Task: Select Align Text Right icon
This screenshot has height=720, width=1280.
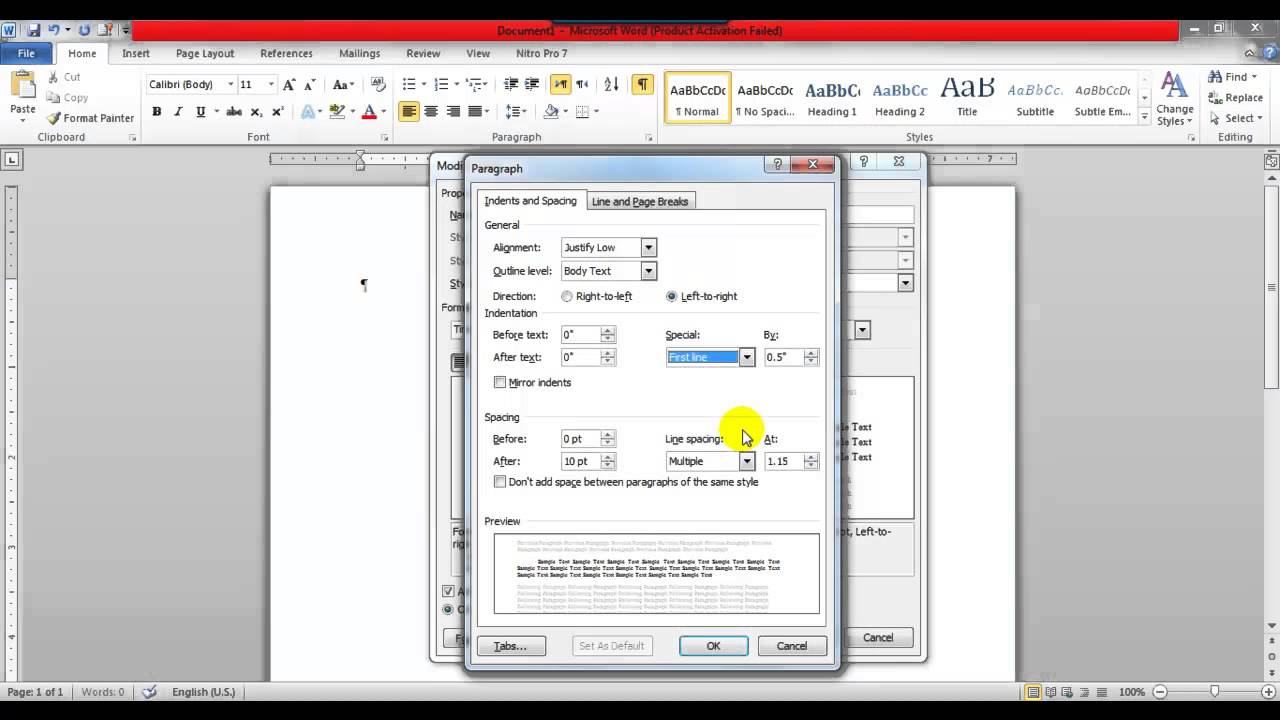Action: click(x=453, y=112)
